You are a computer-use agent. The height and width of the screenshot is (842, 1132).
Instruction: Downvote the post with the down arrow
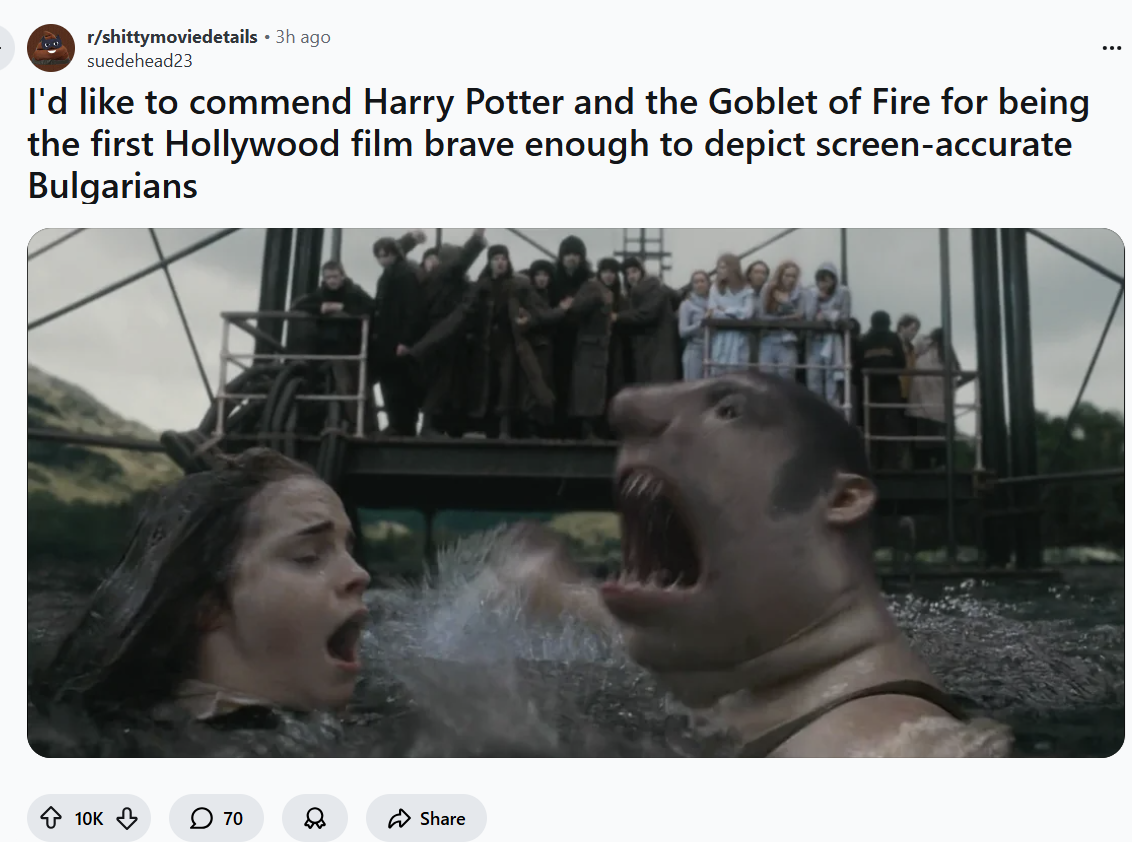127,818
